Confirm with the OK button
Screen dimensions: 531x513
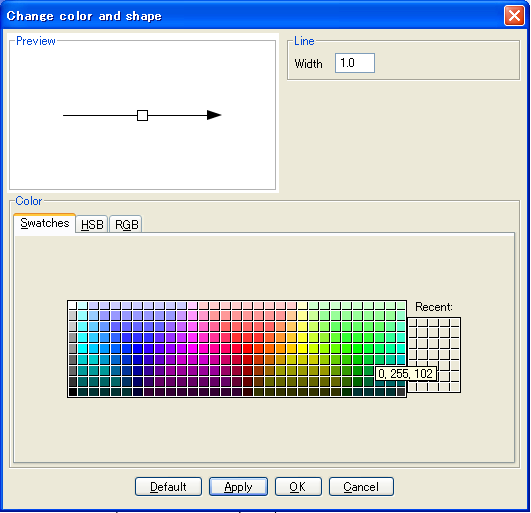tap(298, 487)
